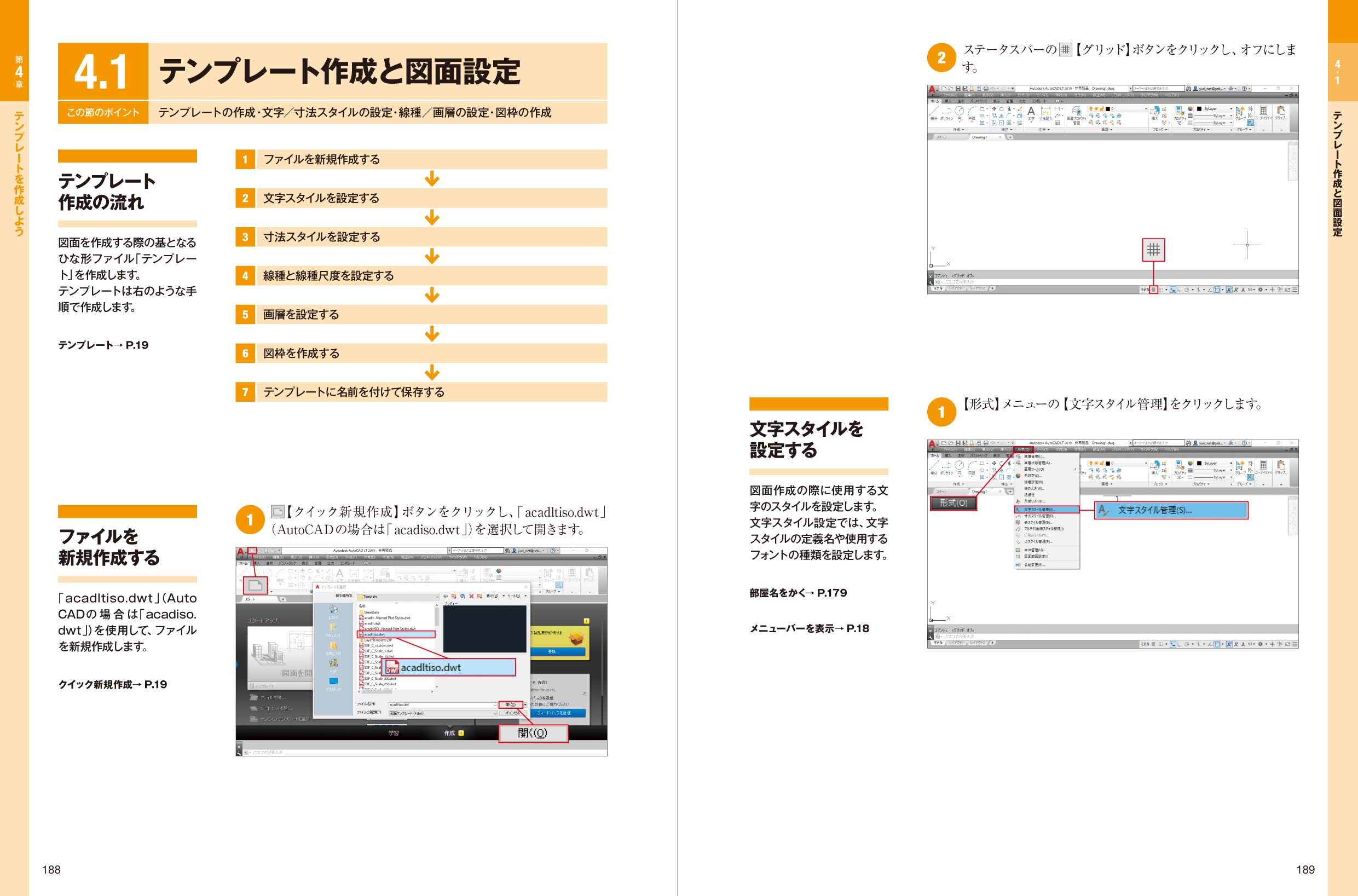Click the Save icon in grid-off screenshot quick access toolbar
Viewport: 1358px width, 896px height.
(958, 89)
